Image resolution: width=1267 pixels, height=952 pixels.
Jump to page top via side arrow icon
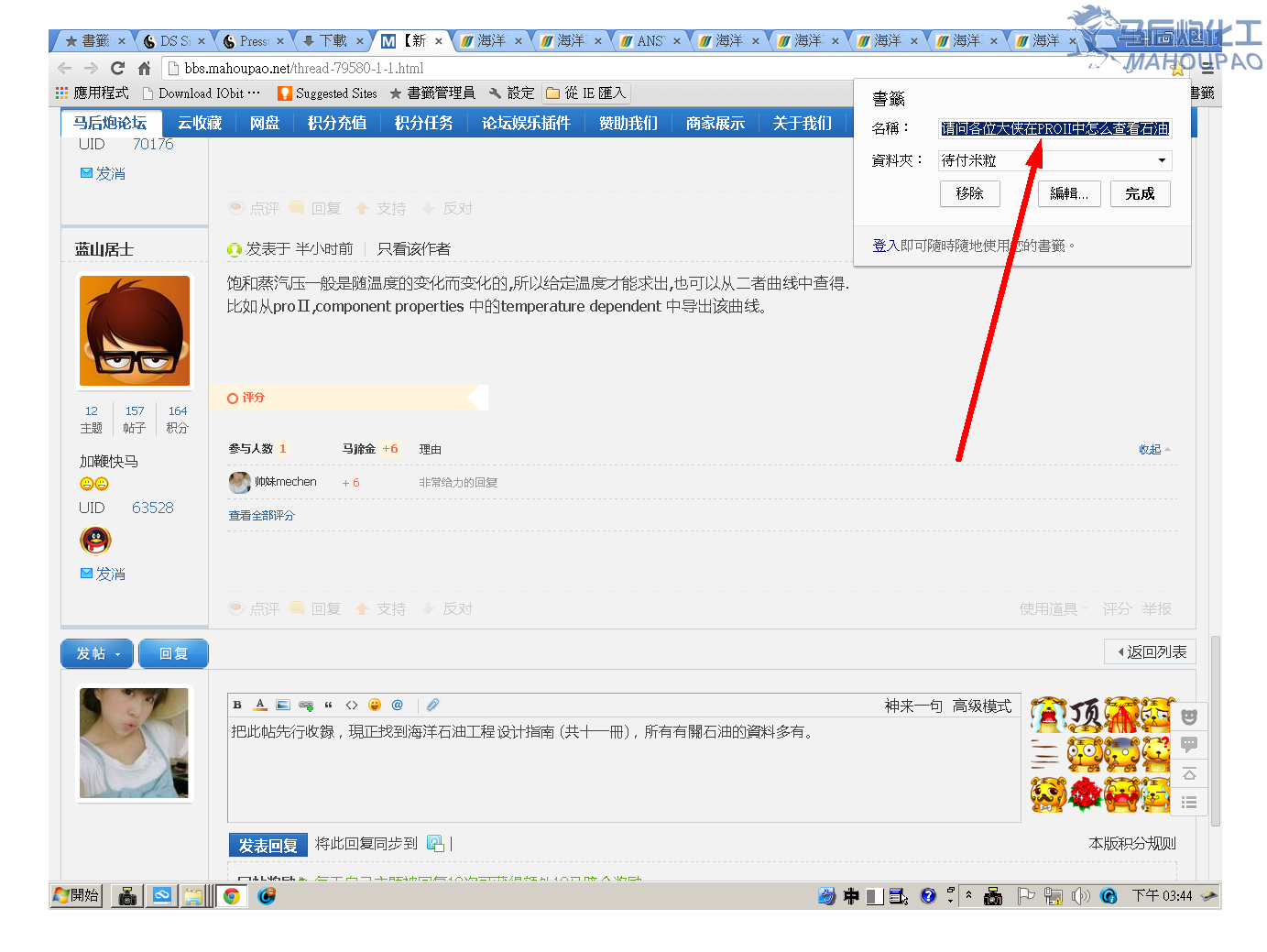pos(1189,773)
